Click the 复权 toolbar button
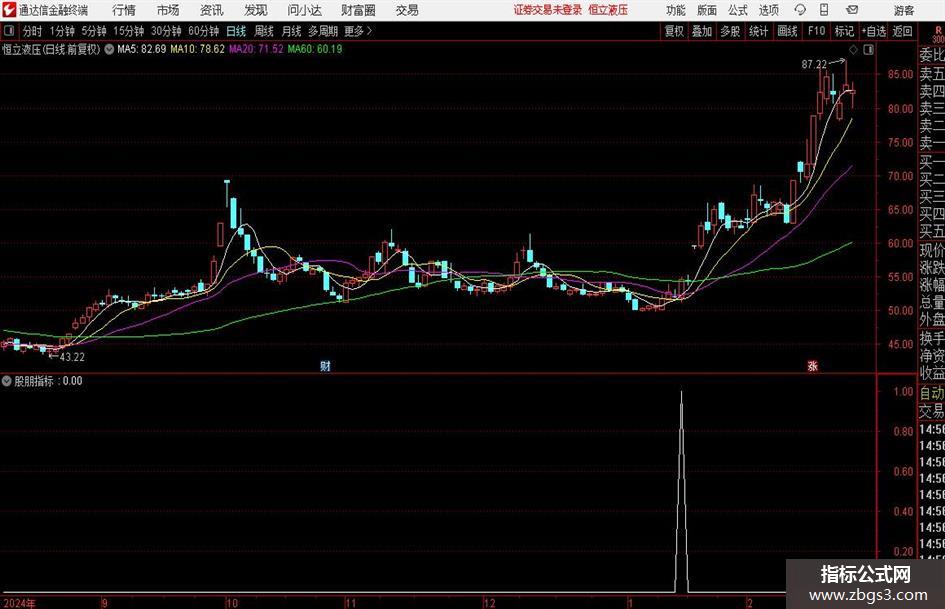The image size is (945, 609). [x=674, y=31]
